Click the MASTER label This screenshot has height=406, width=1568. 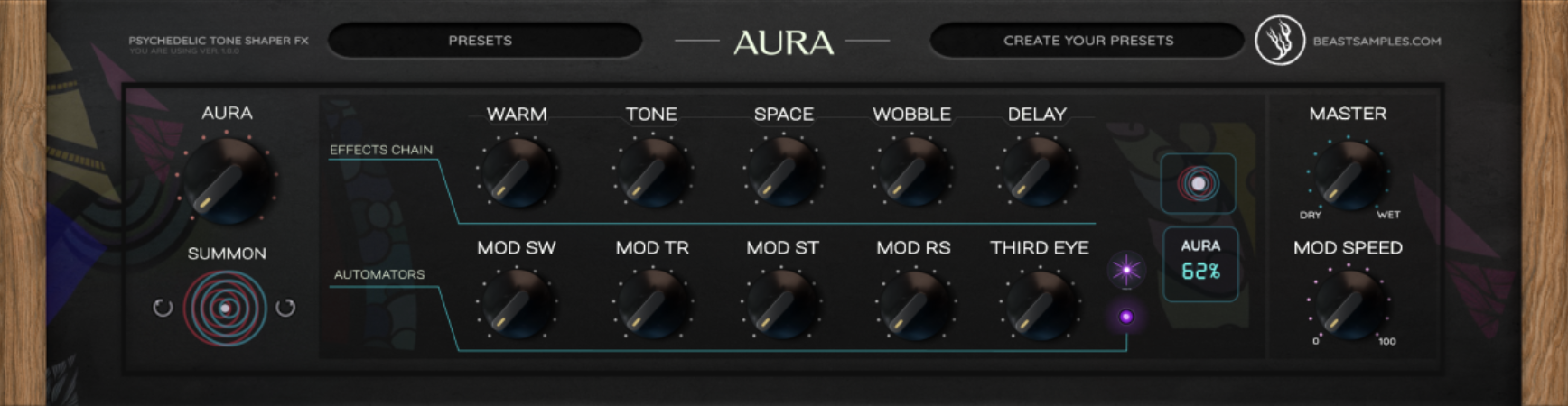coord(1348,114)
